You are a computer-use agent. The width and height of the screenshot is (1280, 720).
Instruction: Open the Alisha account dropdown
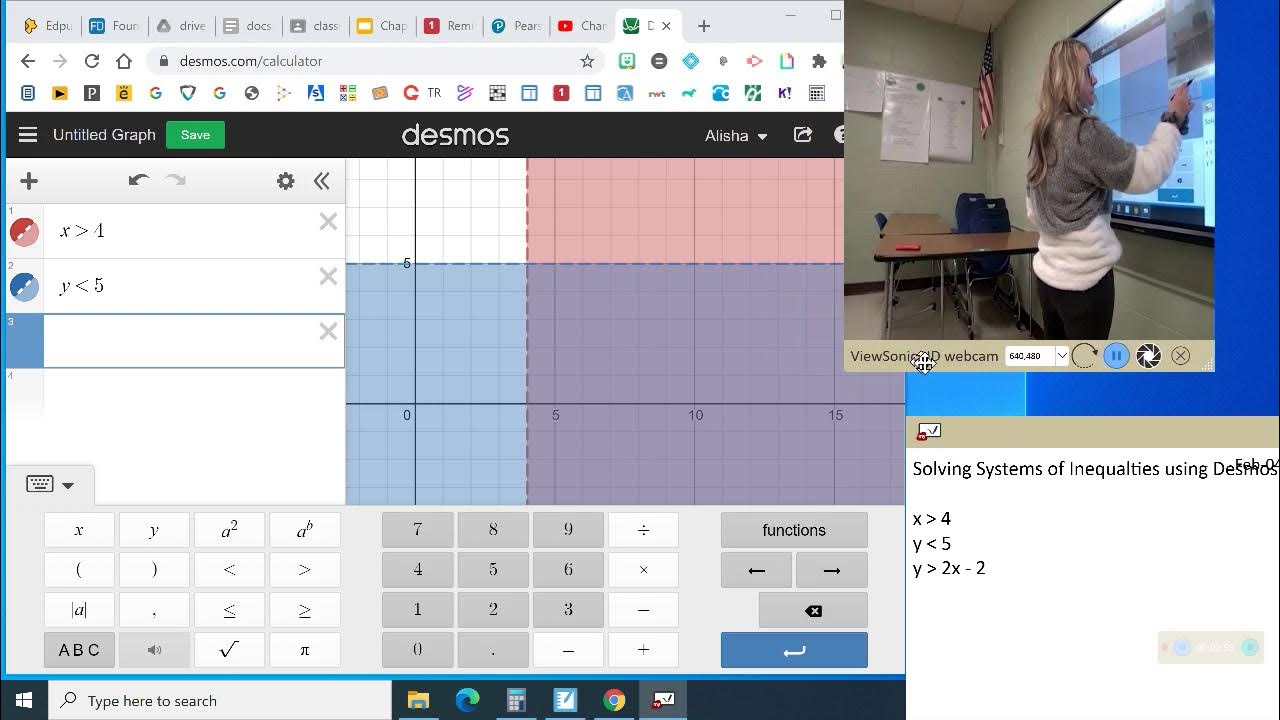point(736,136)
